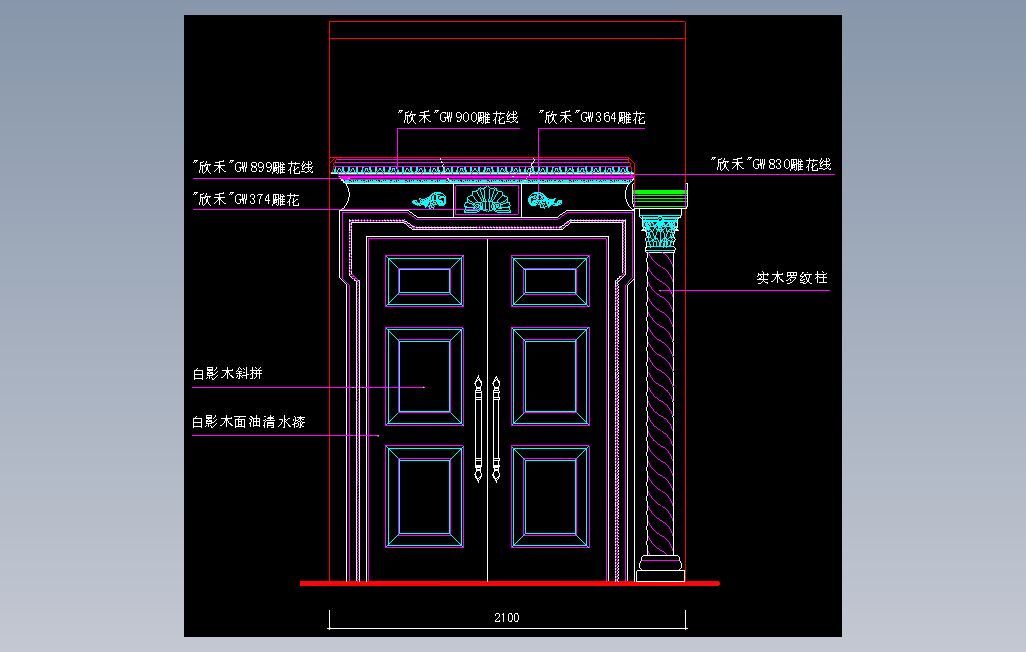Select the top-right door panel
Viewport: 1026px width, 652px height.
click(x=550, y=281)
